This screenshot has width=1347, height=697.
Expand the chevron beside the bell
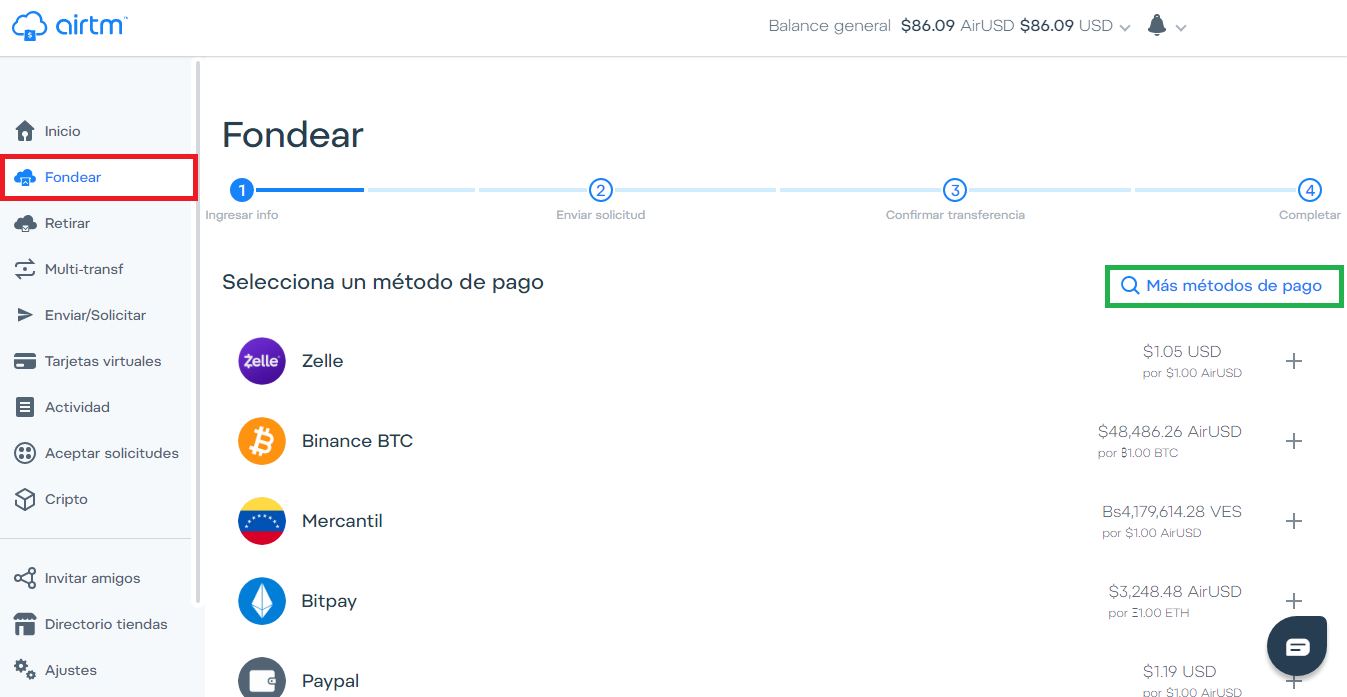(x=1181, y=28)
